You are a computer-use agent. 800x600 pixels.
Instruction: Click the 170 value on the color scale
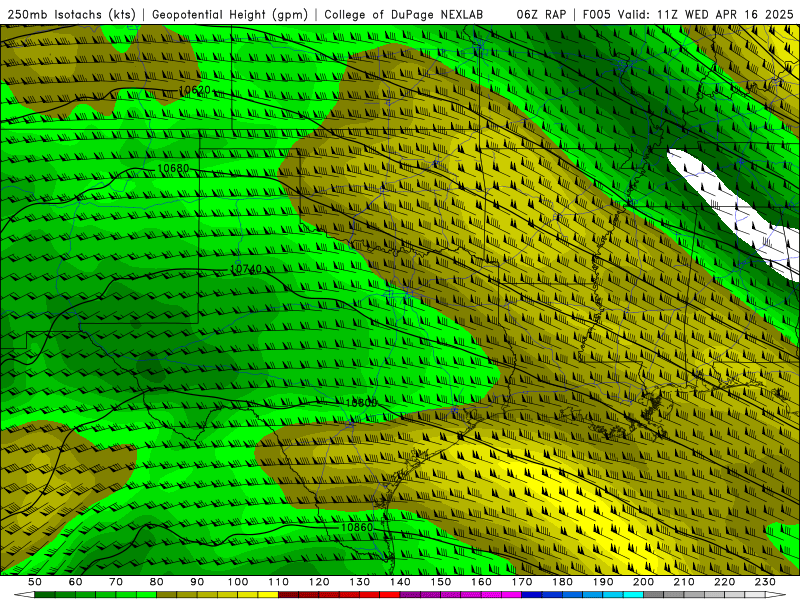click(522, 582)
